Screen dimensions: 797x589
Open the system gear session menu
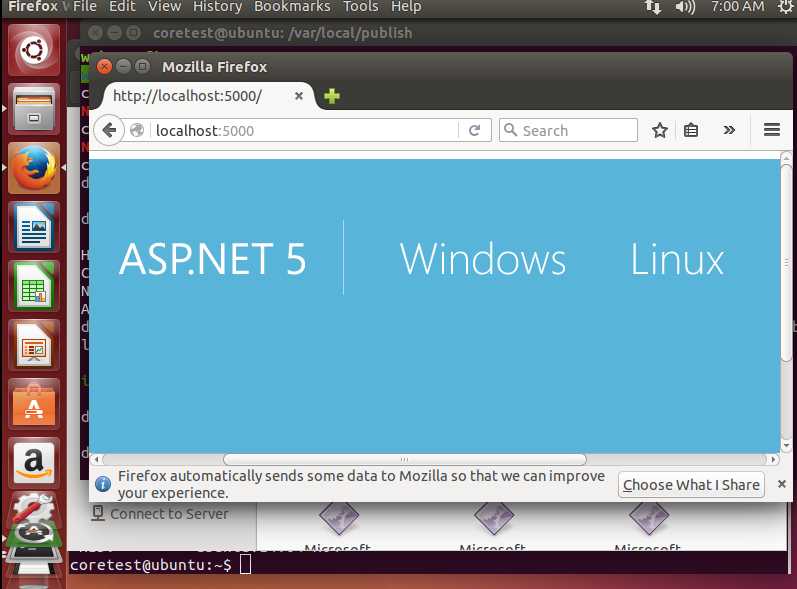[x=785, y=7]
